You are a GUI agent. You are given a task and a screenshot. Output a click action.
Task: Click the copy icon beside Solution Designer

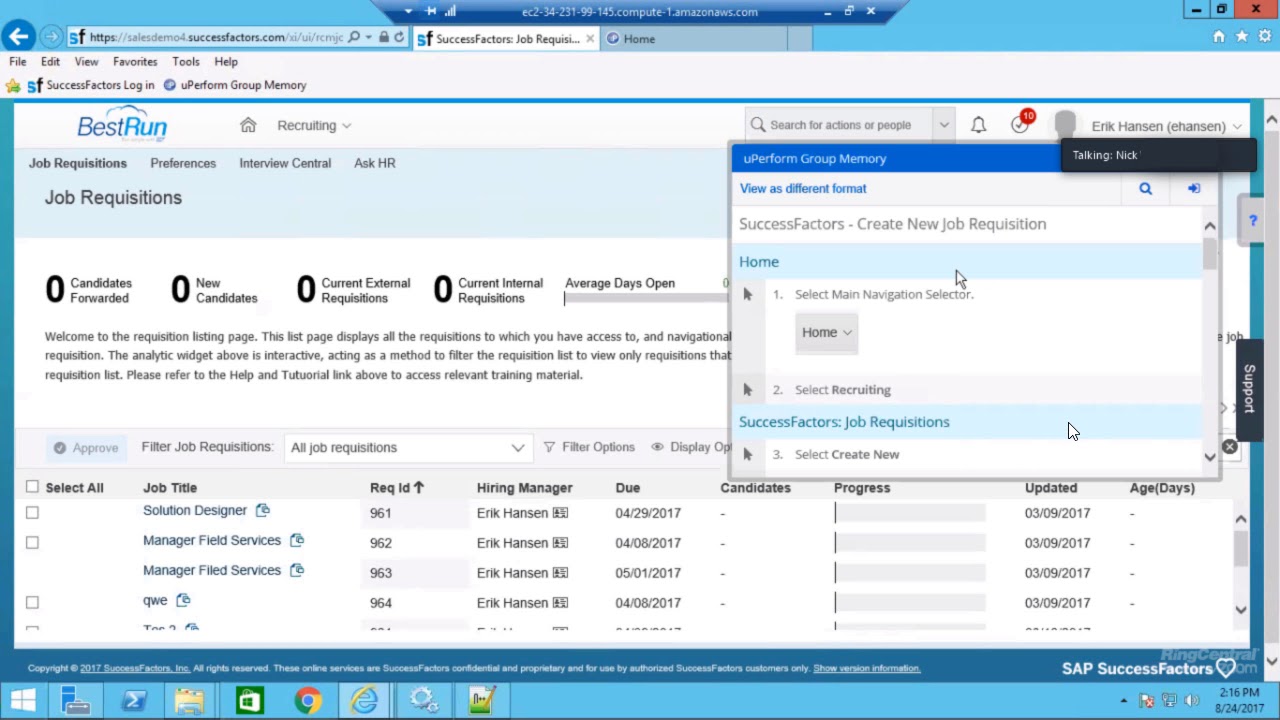click(263, 510)
